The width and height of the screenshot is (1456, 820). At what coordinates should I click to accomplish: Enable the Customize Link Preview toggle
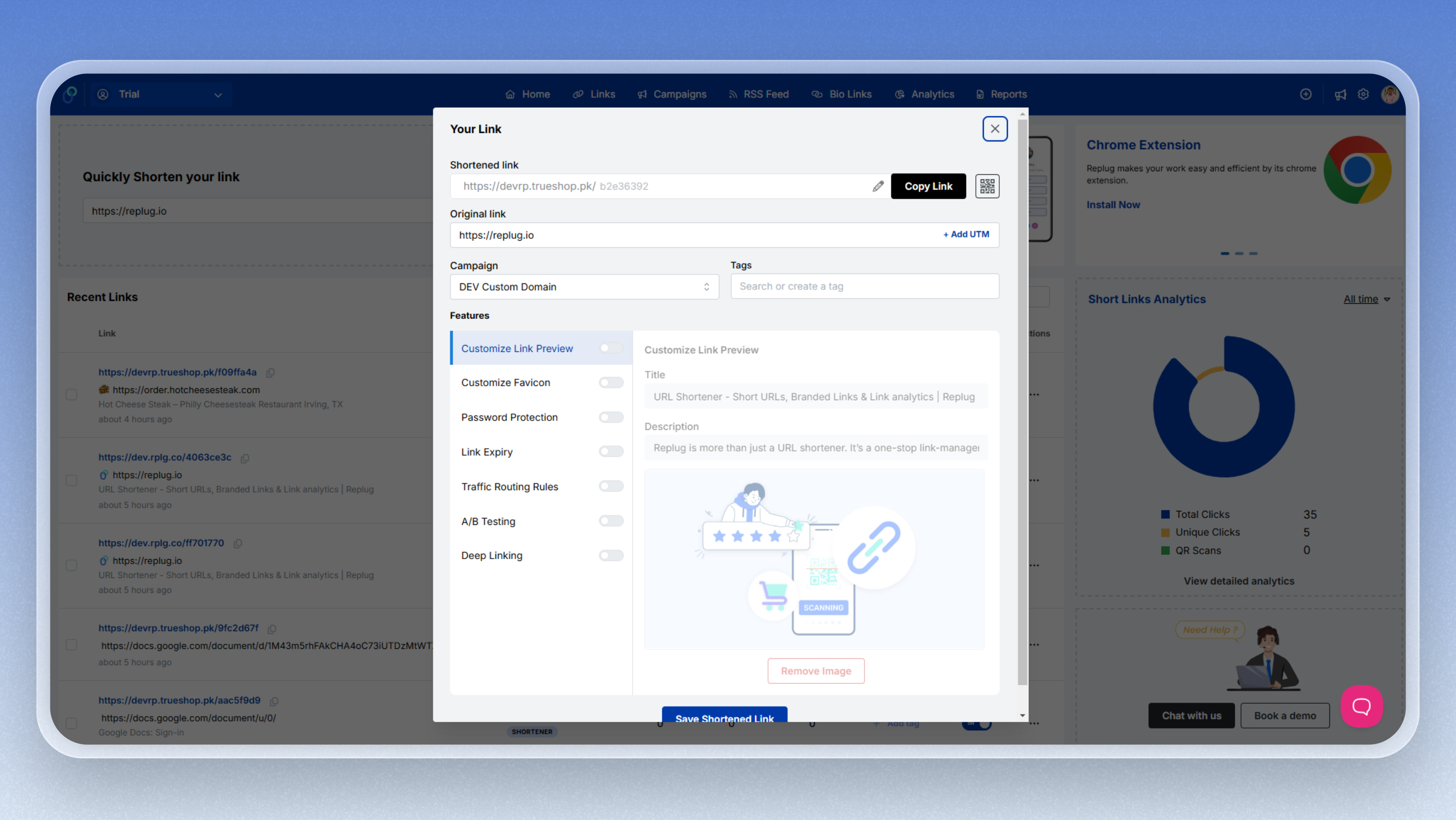pos(611,348)
